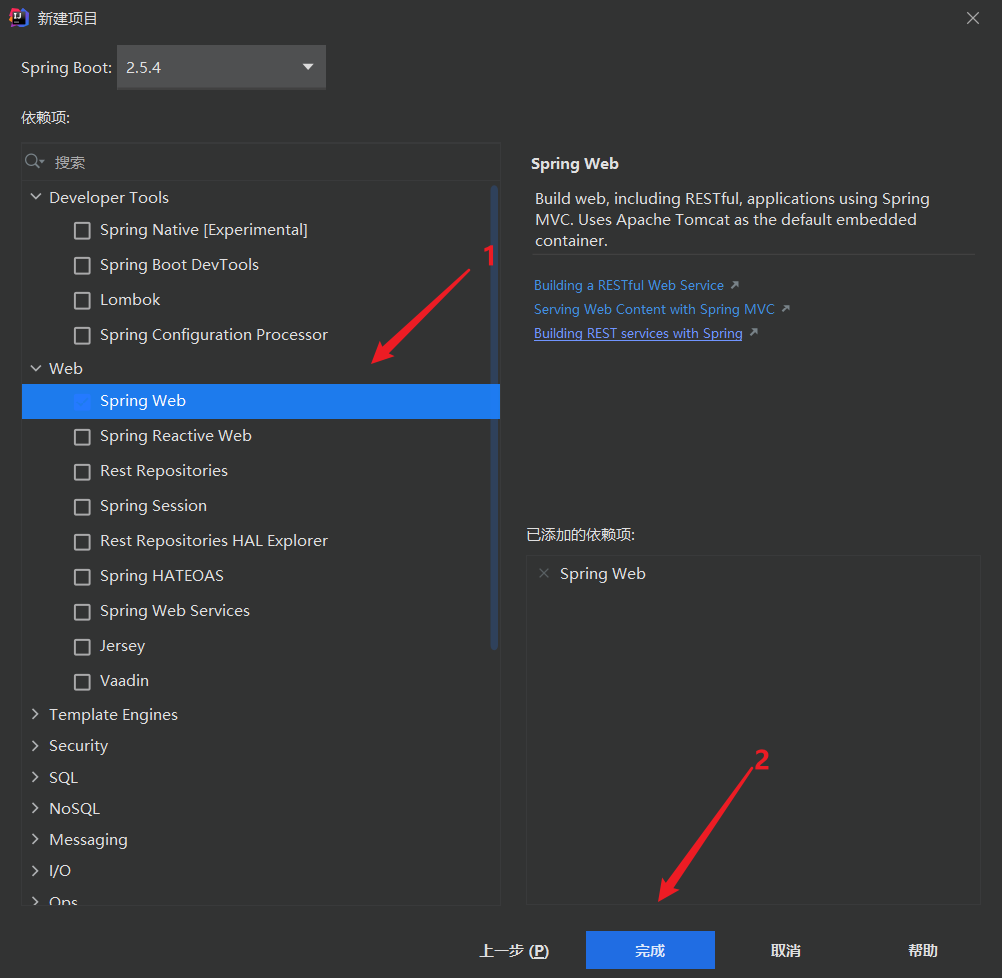Click the 帮助 help button
The width and height of the screenshot is (1002, 978).
click(x=922, y=950)
